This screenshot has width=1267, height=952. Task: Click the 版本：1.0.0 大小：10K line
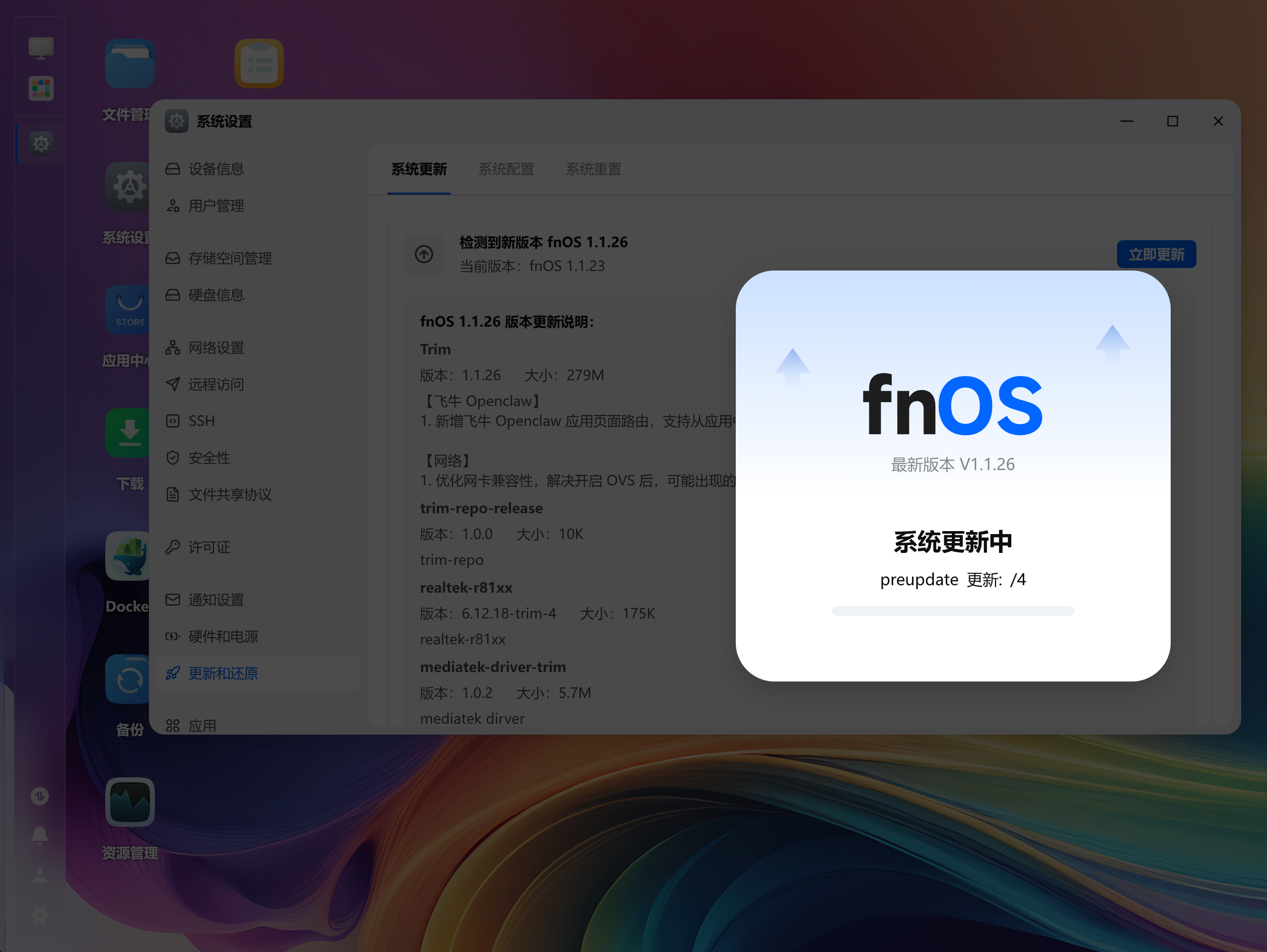coord(502,535)
